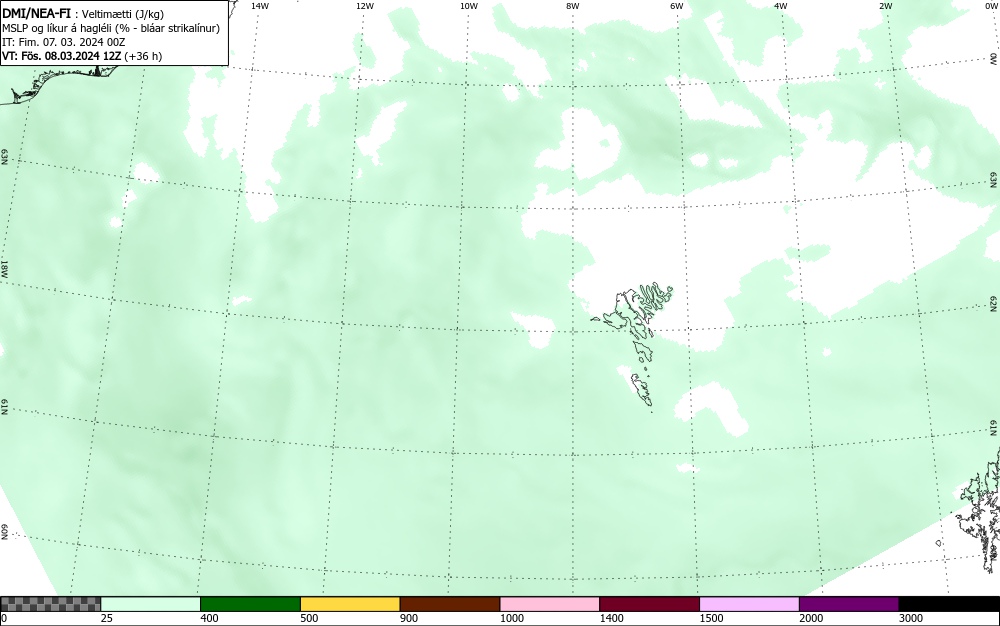Image resolution: width=1000 pixels, height=626 pixels.
Task: Click the legend value "25"
Action: pyautogui.click(x=107, y=618)
